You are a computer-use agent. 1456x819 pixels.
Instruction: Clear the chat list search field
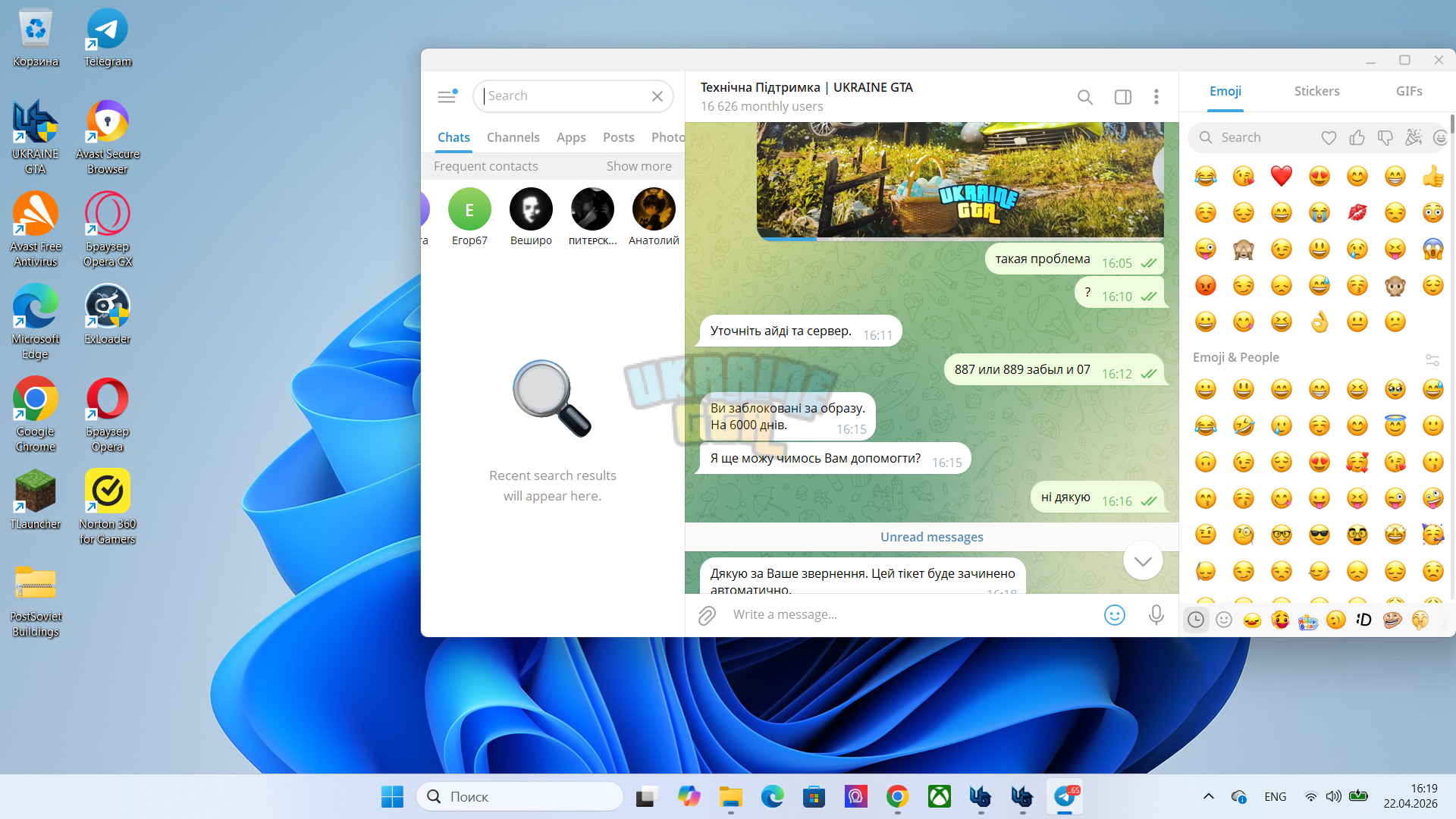(657, 96)
